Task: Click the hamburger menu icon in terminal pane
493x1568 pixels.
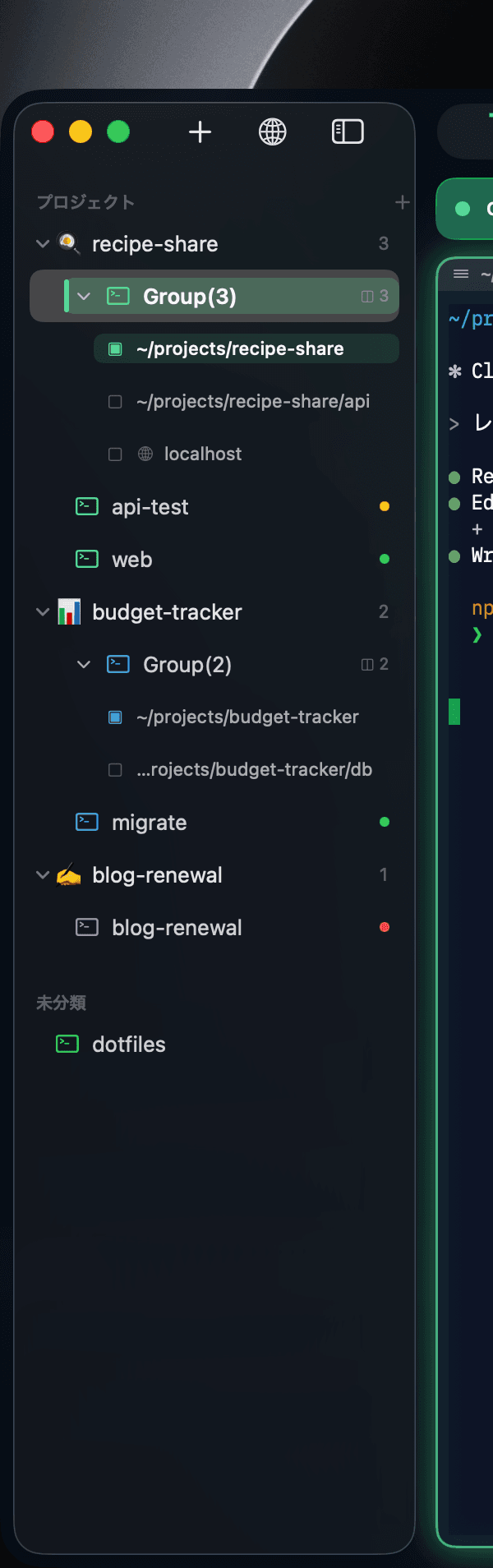Action: (x=461, y=274)
